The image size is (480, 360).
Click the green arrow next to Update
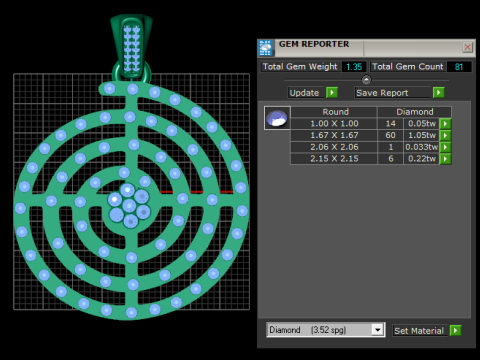(332, 92)
